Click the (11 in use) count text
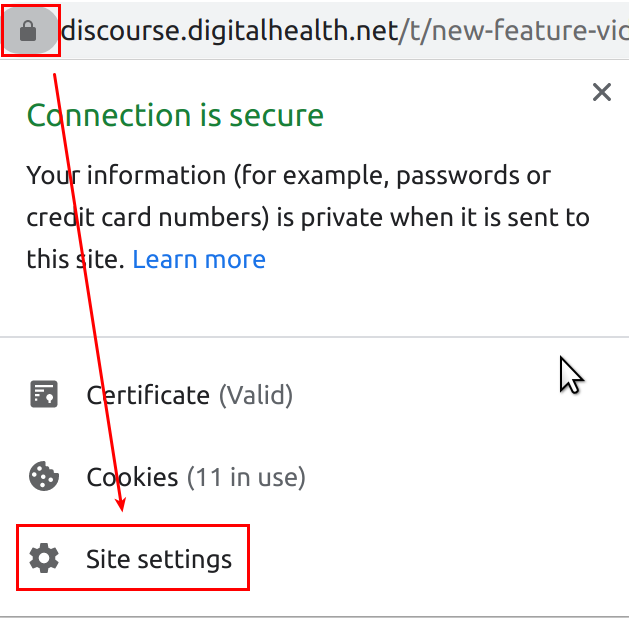This screenshot has width=629, height=618. [246, 477]
